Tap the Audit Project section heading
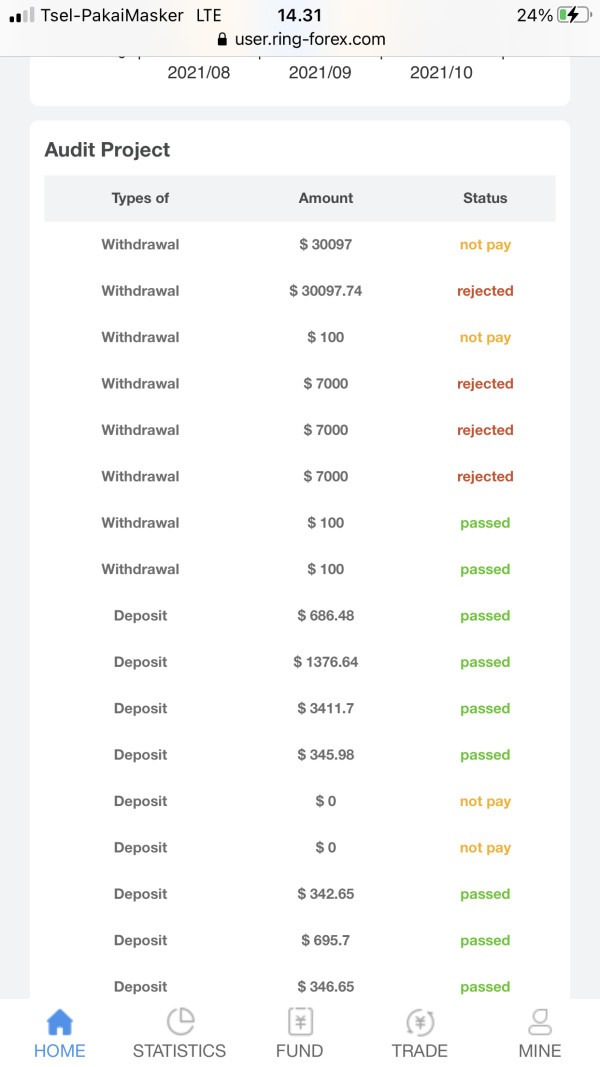 [107, 150]
